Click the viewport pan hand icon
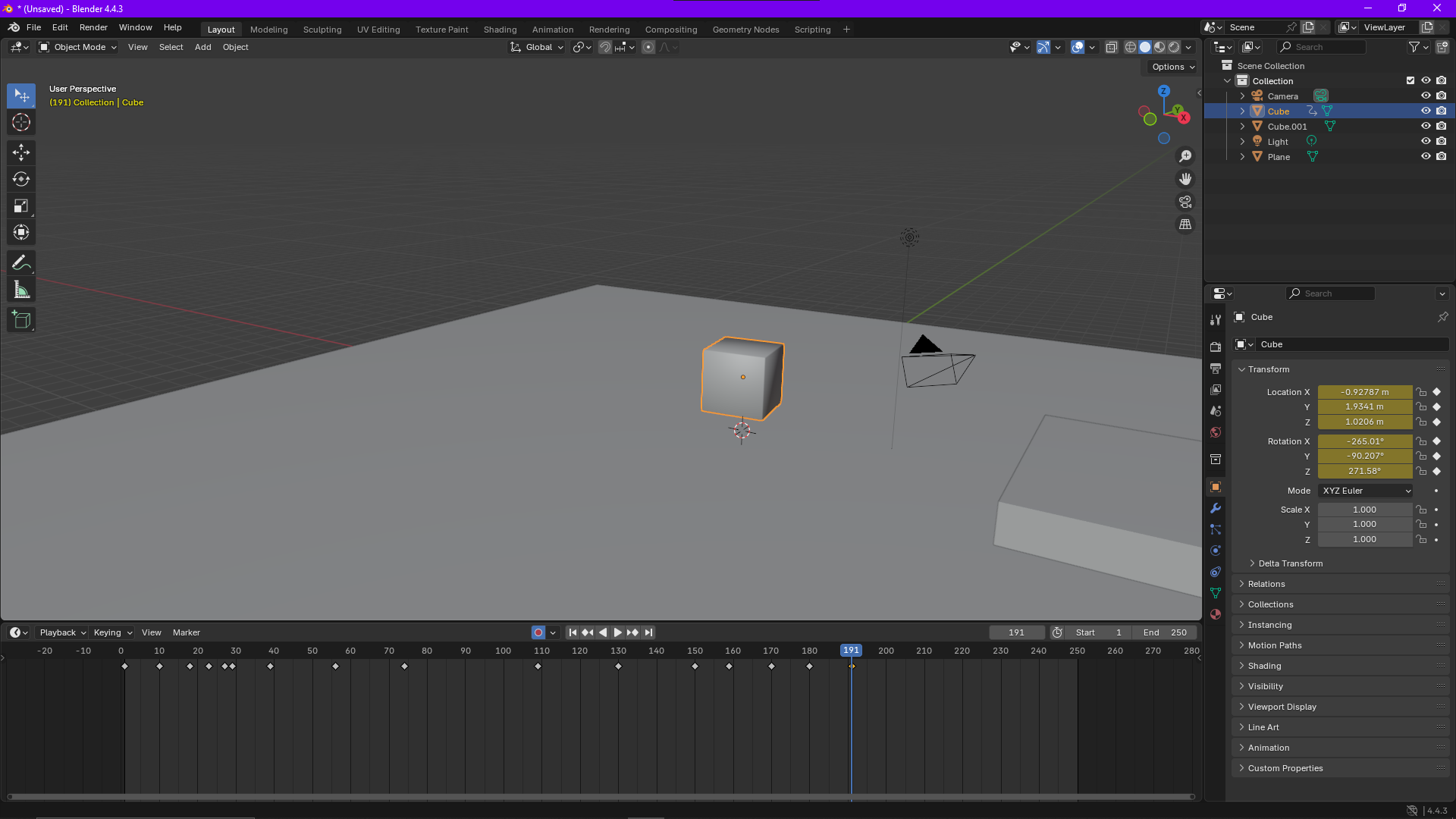 point(1185,179)
